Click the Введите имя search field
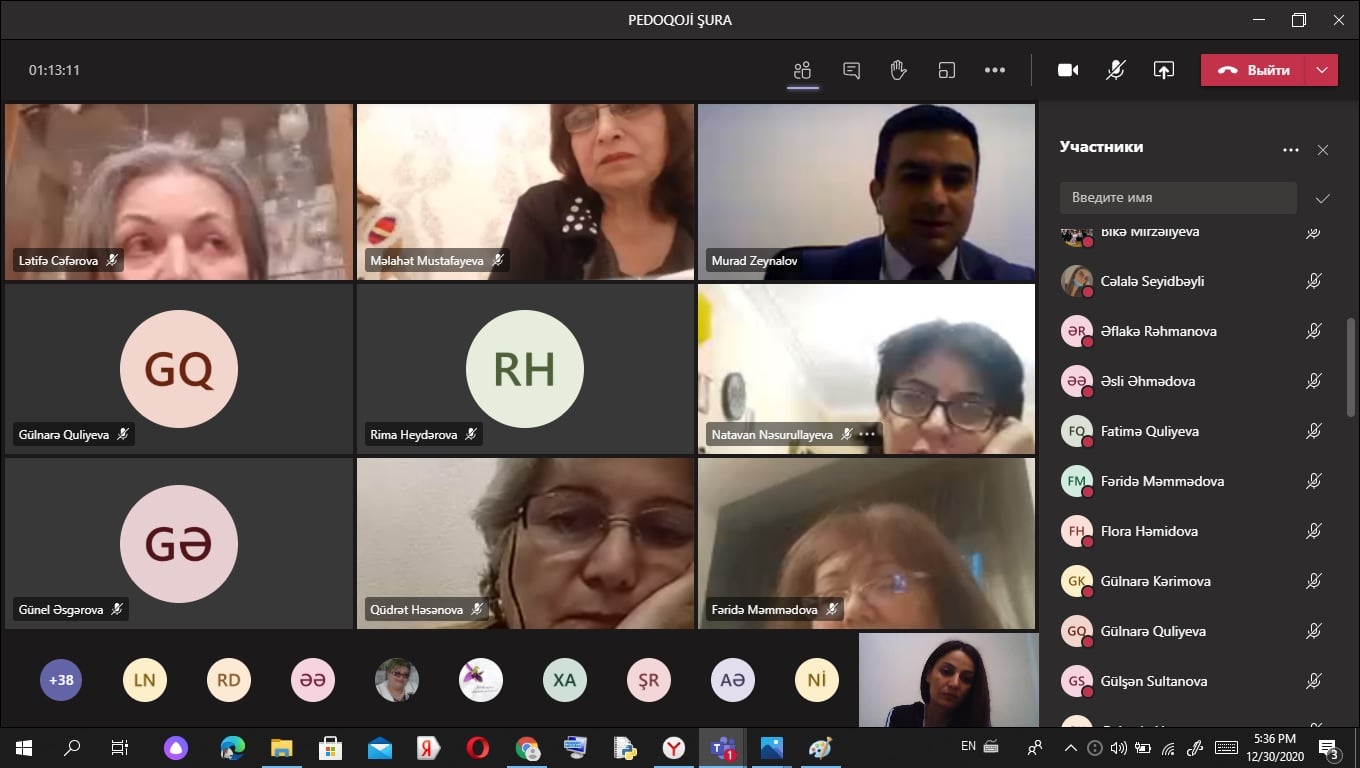Viewport: 1360px width, 768px height. pyautogui.click(x=1178, y=198)
